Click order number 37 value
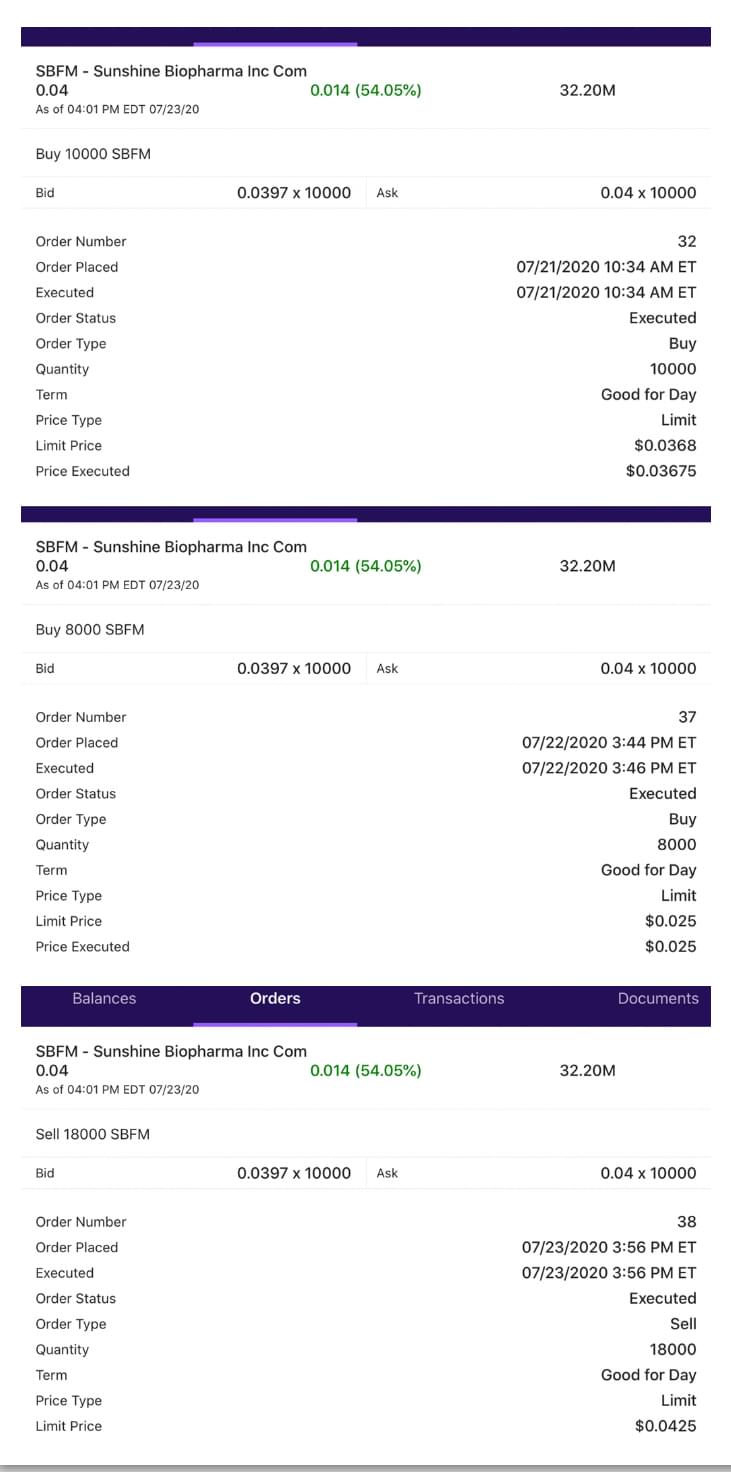731x1472 pixels. [686, 717]
